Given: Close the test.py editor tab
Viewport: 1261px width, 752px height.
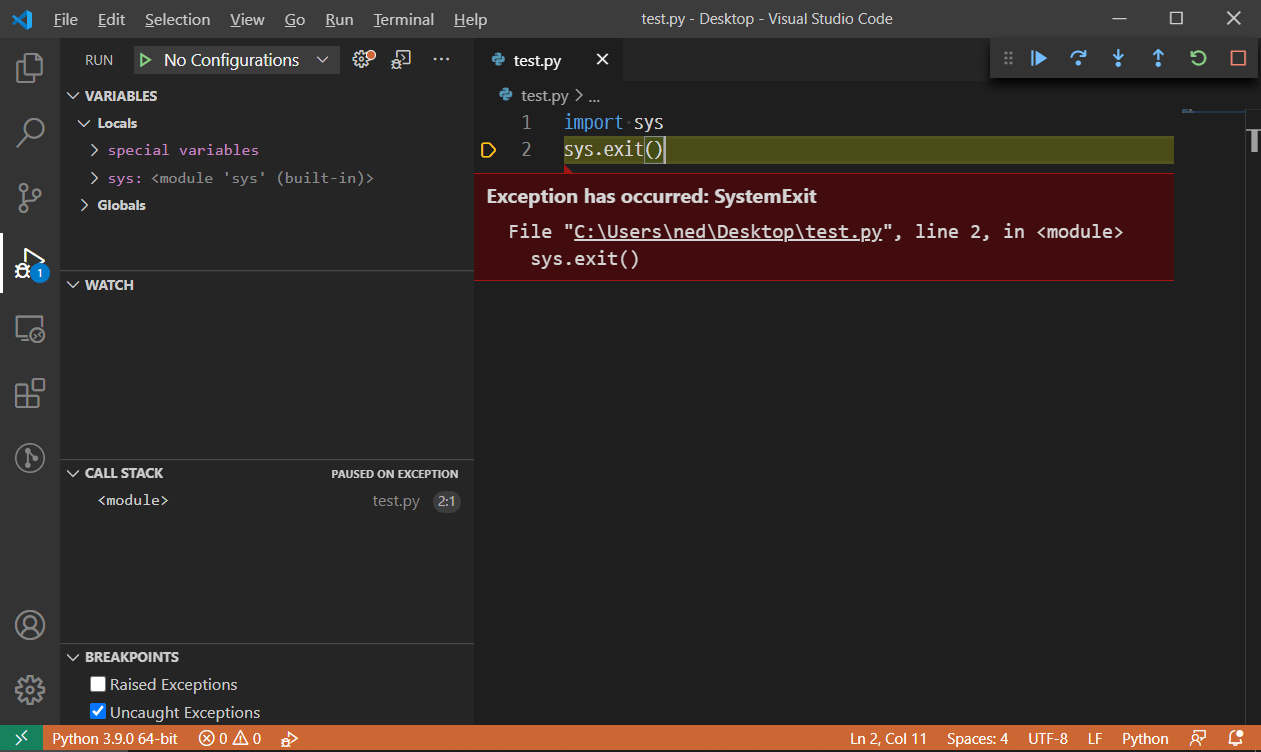Looking at the screenshot, I should [x=602, y=60].
